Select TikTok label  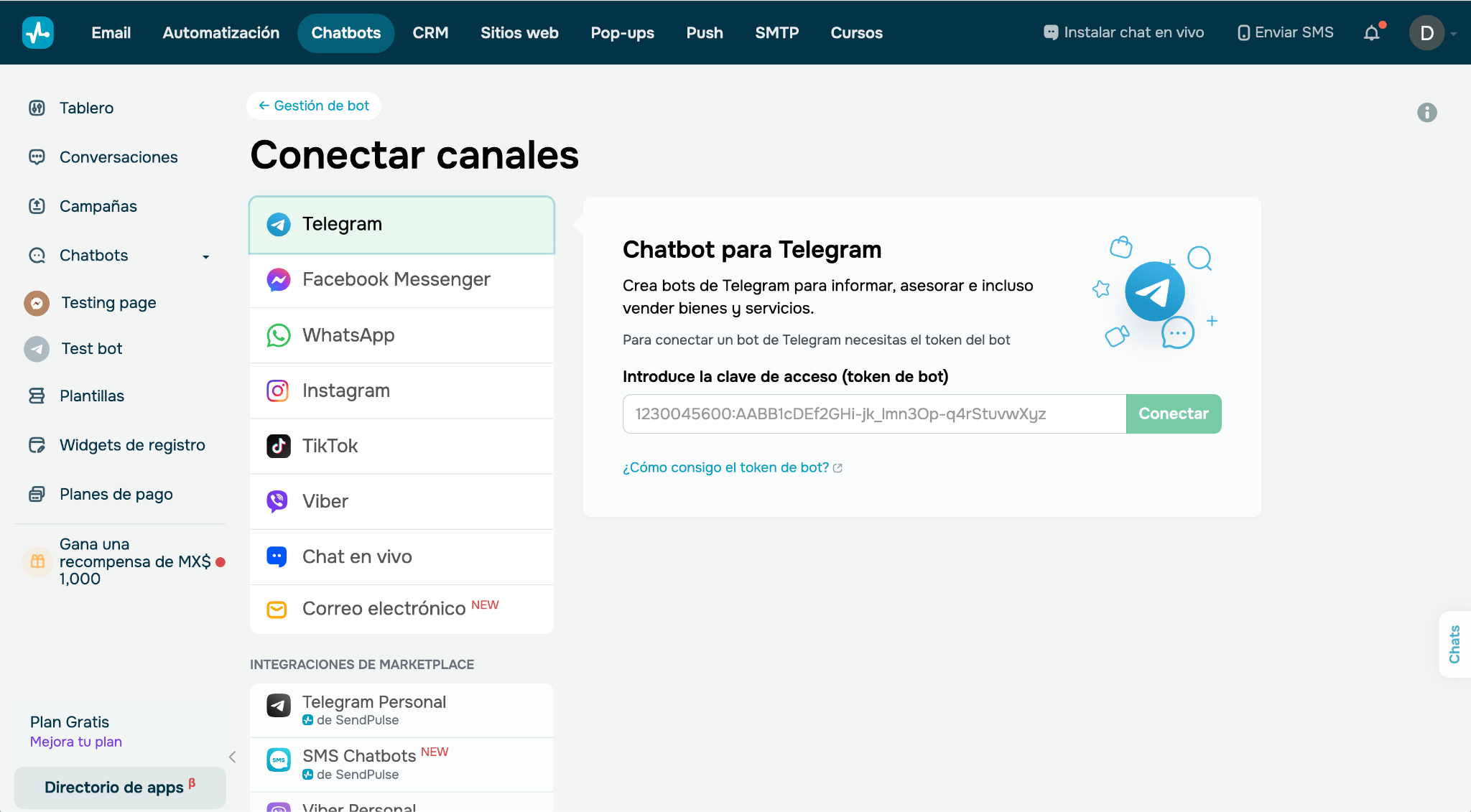tap(330, 446)
